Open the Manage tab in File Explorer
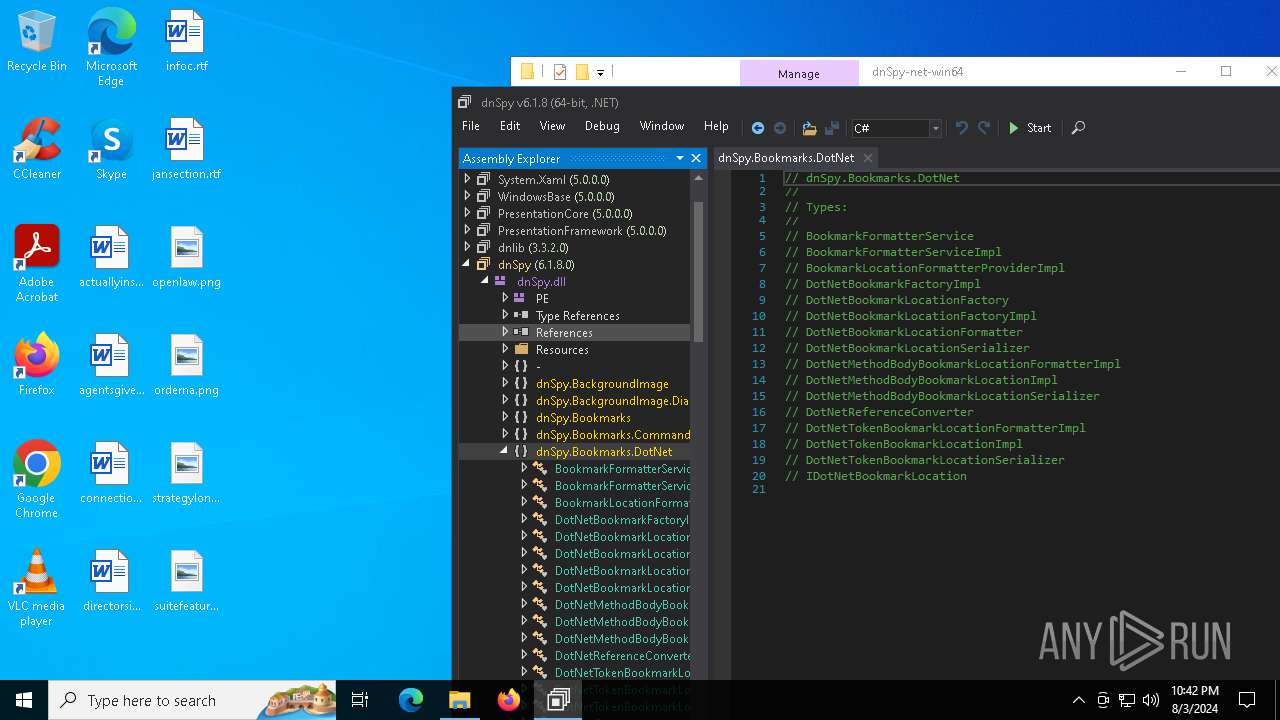This screenshot has width=1280, height=720. [799, 73]
